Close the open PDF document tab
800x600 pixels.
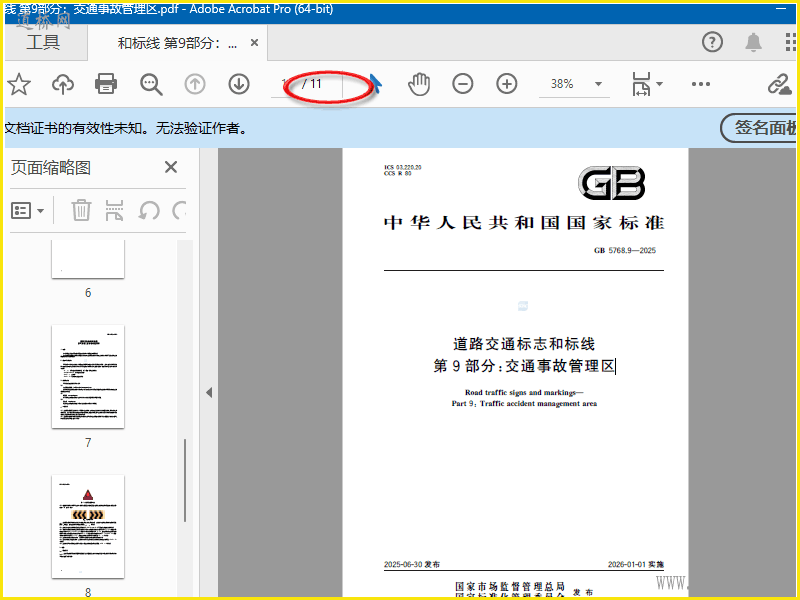254,43
